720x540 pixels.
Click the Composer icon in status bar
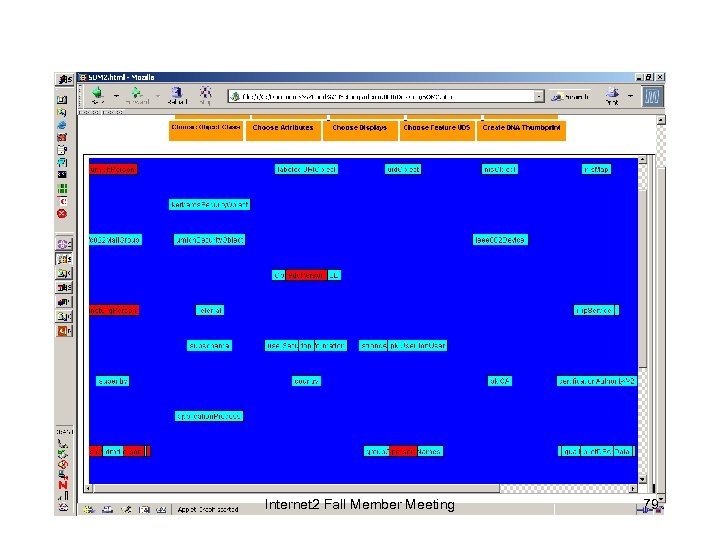coord(126,509)
